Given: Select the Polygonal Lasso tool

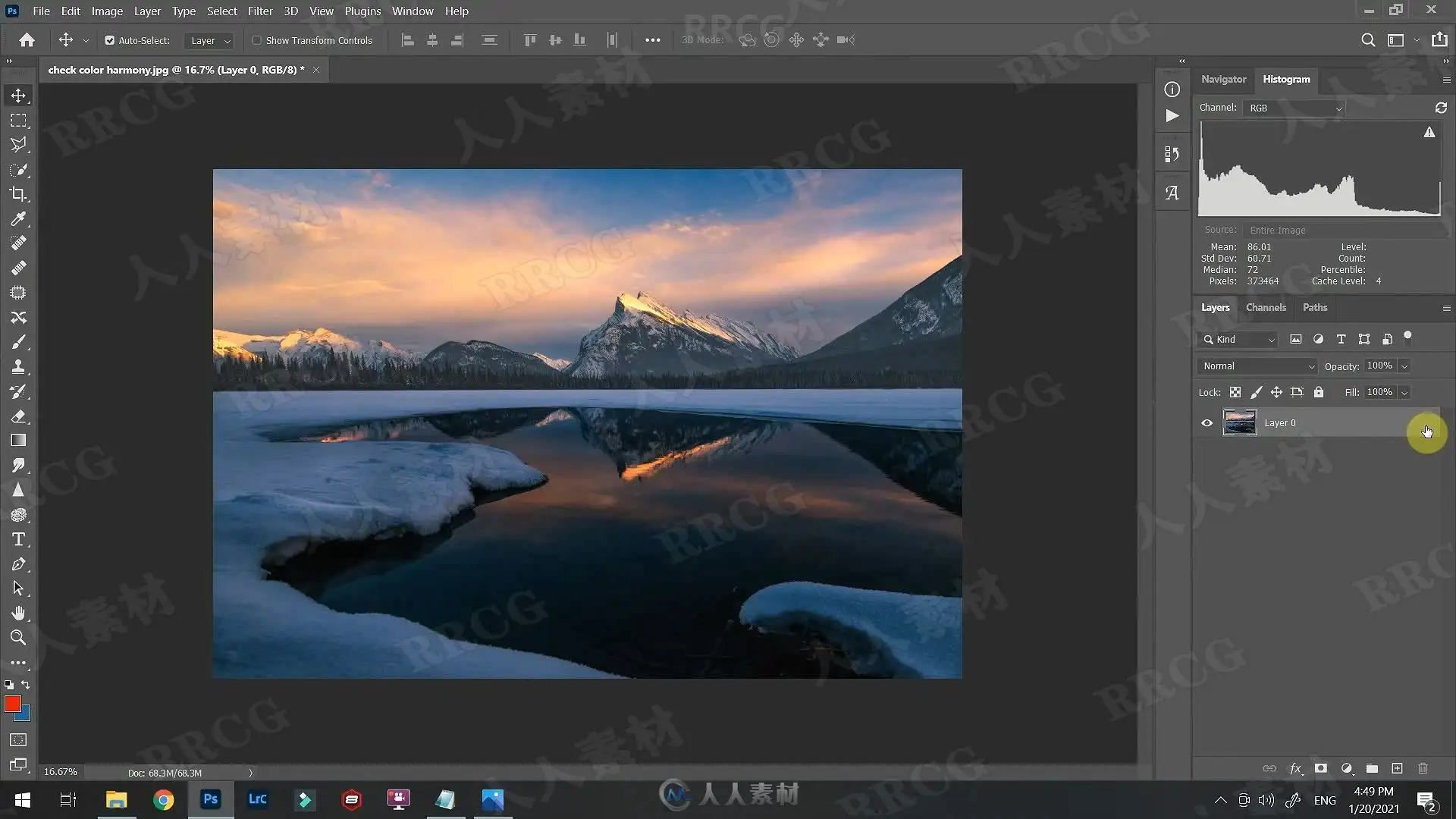Looking at the screenshot, I should 18,145.
